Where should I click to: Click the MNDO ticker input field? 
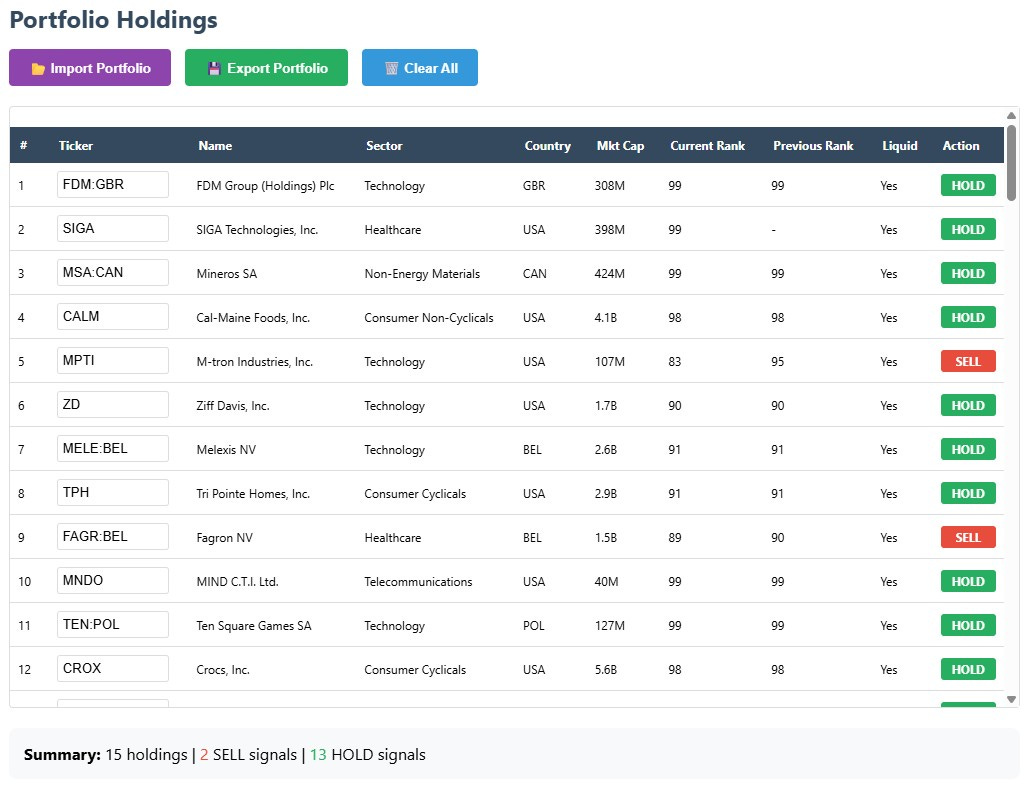[x=112, y=581]
